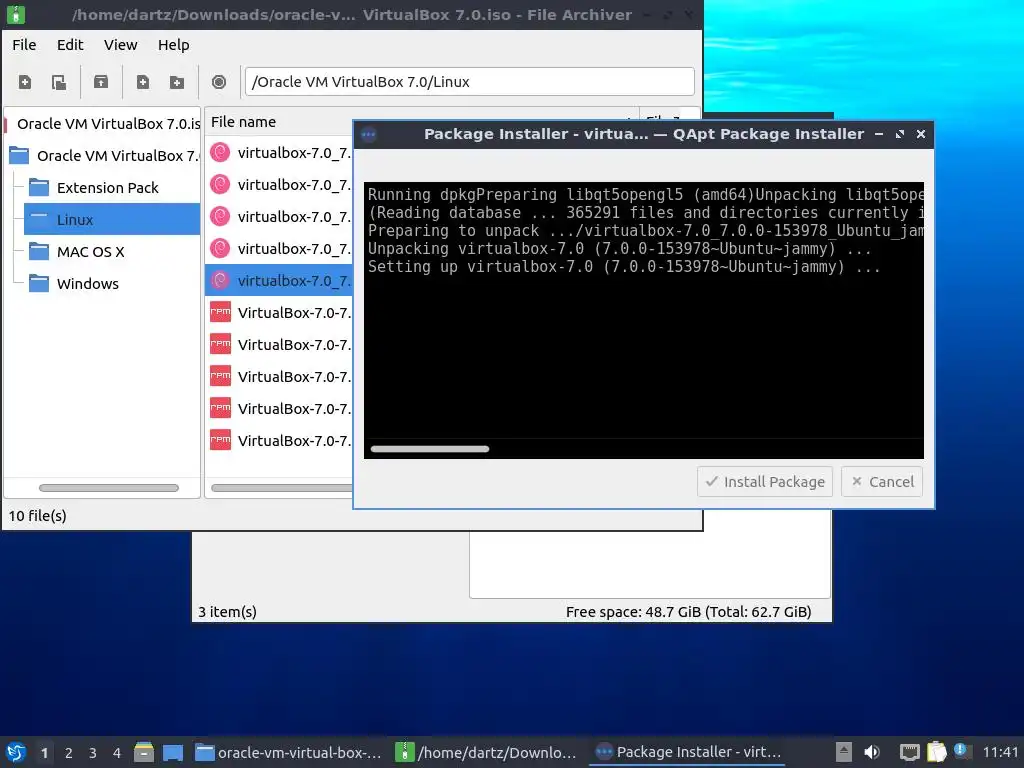Open the Edit menu

click(x=70, y=45)
